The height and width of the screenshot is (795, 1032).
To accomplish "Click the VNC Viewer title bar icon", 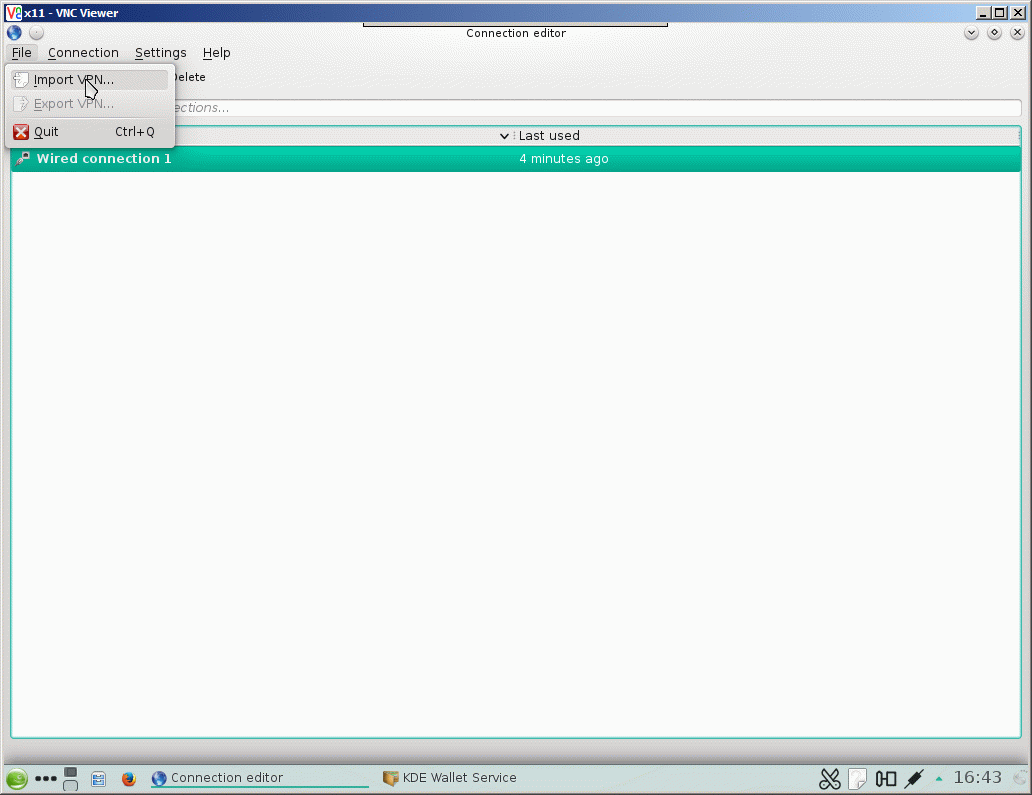I will [13, 13].
